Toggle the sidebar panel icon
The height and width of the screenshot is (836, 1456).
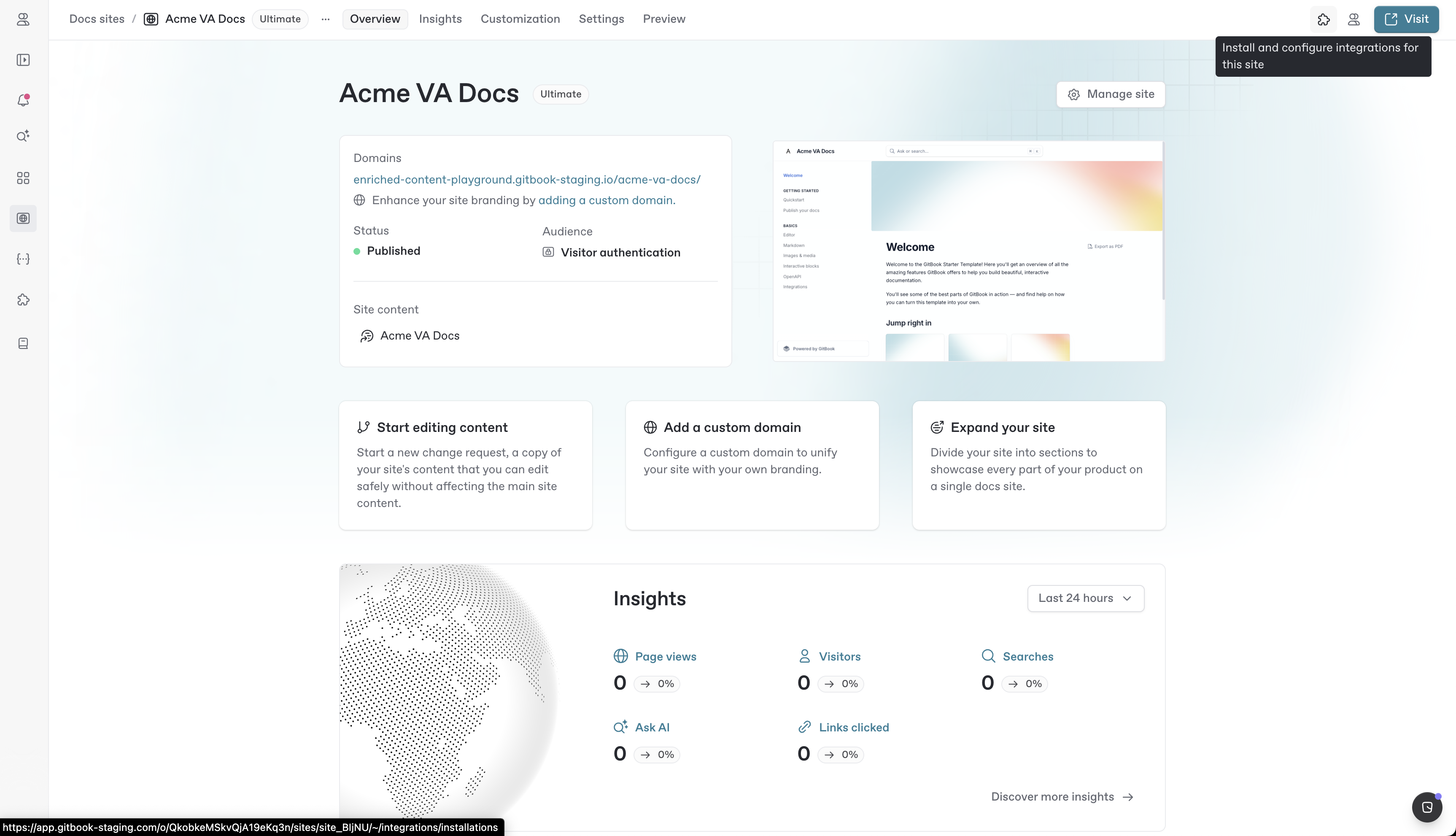coord(23,60)
